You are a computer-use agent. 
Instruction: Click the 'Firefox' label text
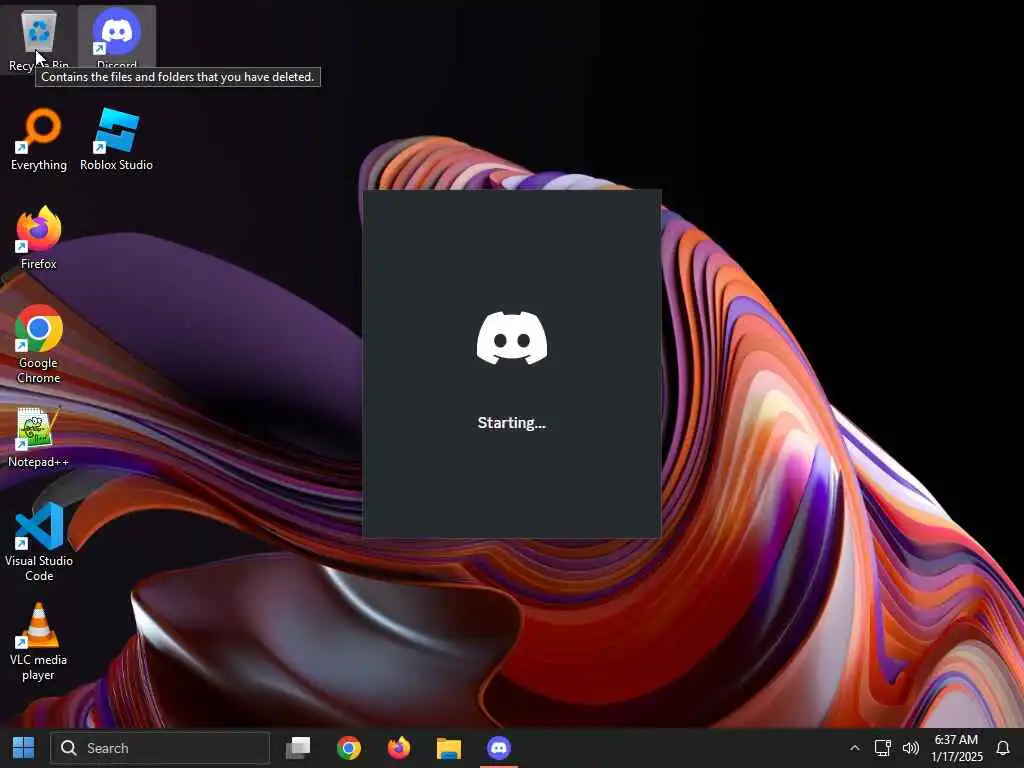click(x=39, y=264)
